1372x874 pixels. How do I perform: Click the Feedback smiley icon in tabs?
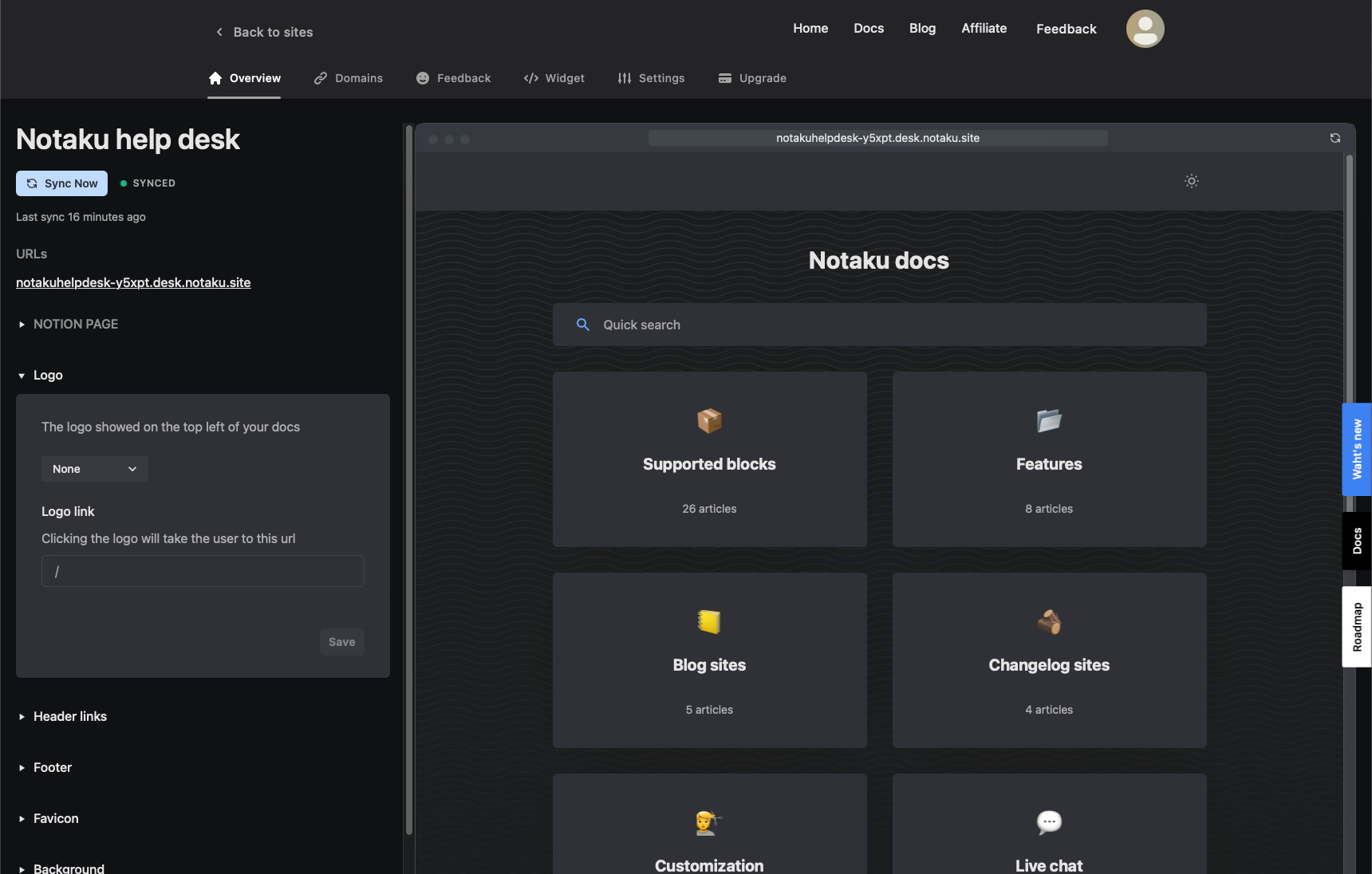coord(423,78)
